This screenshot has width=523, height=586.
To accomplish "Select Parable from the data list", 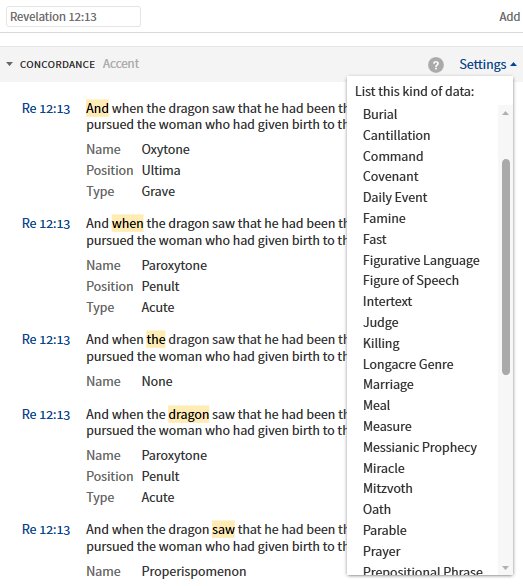I will click(385, 530).
